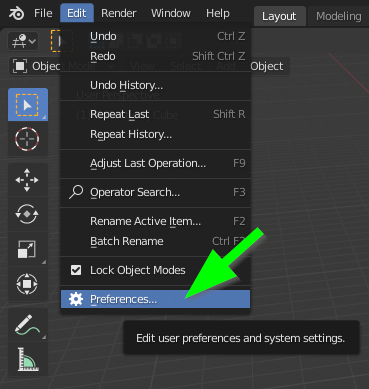Image resolution: width=369 pixels, height=389 pixels.
Task: Switch to the Layout workspace tab
Action: point(279,16)
